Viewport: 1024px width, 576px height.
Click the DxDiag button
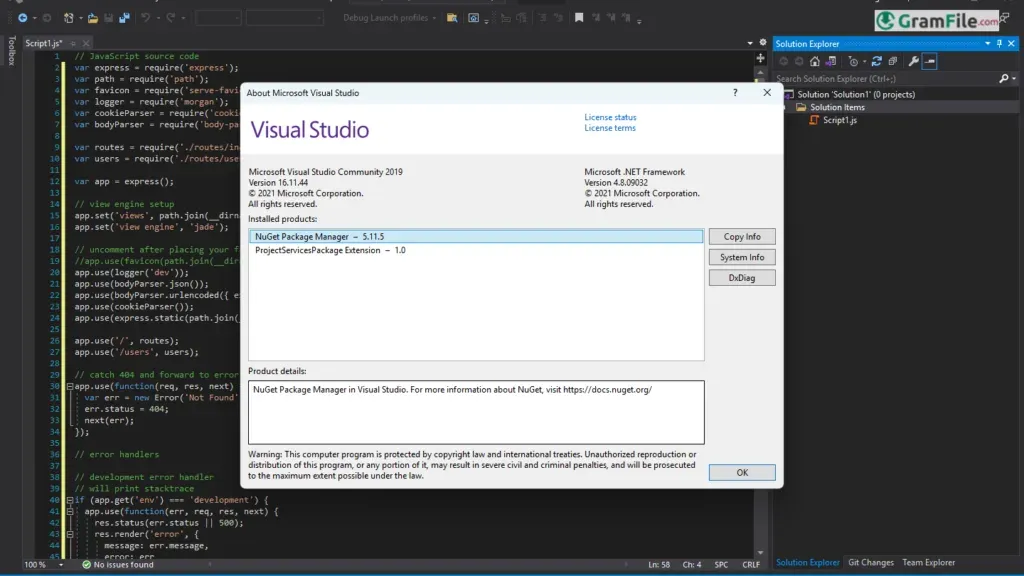pos(742,278)
